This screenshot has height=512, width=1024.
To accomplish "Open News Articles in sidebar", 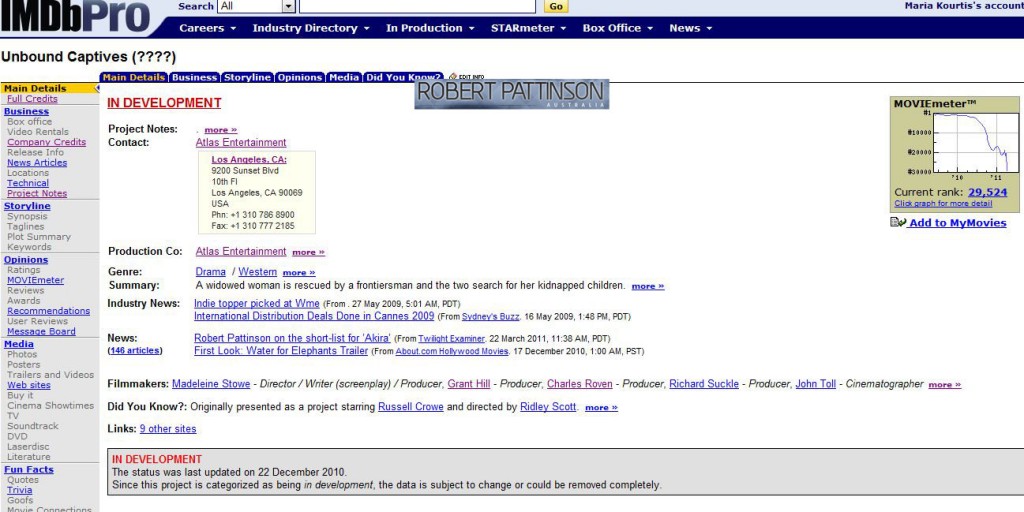I will pyautogui.click(x=37, y=163).
